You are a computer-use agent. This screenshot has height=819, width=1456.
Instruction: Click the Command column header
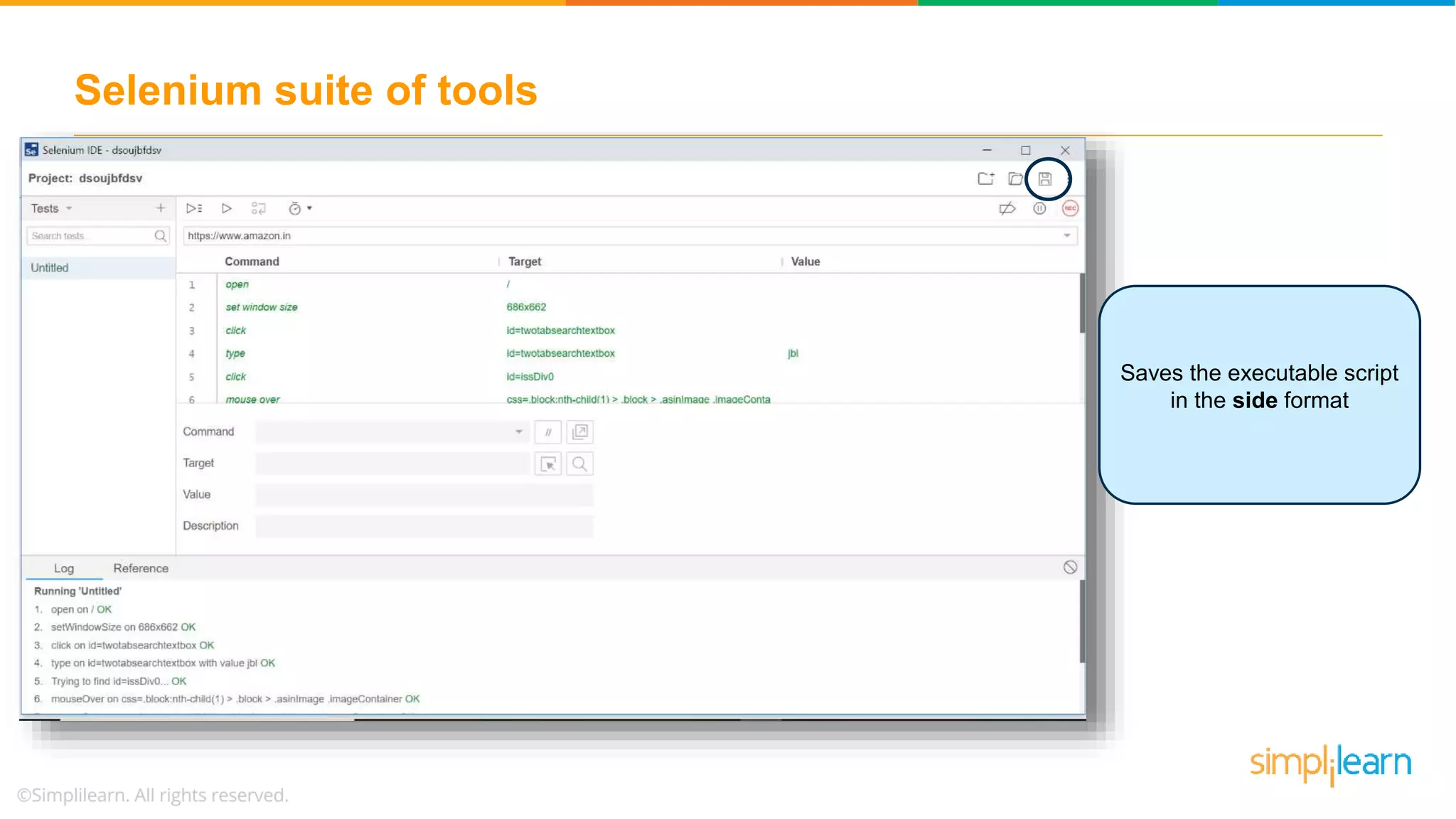[252, 262]
